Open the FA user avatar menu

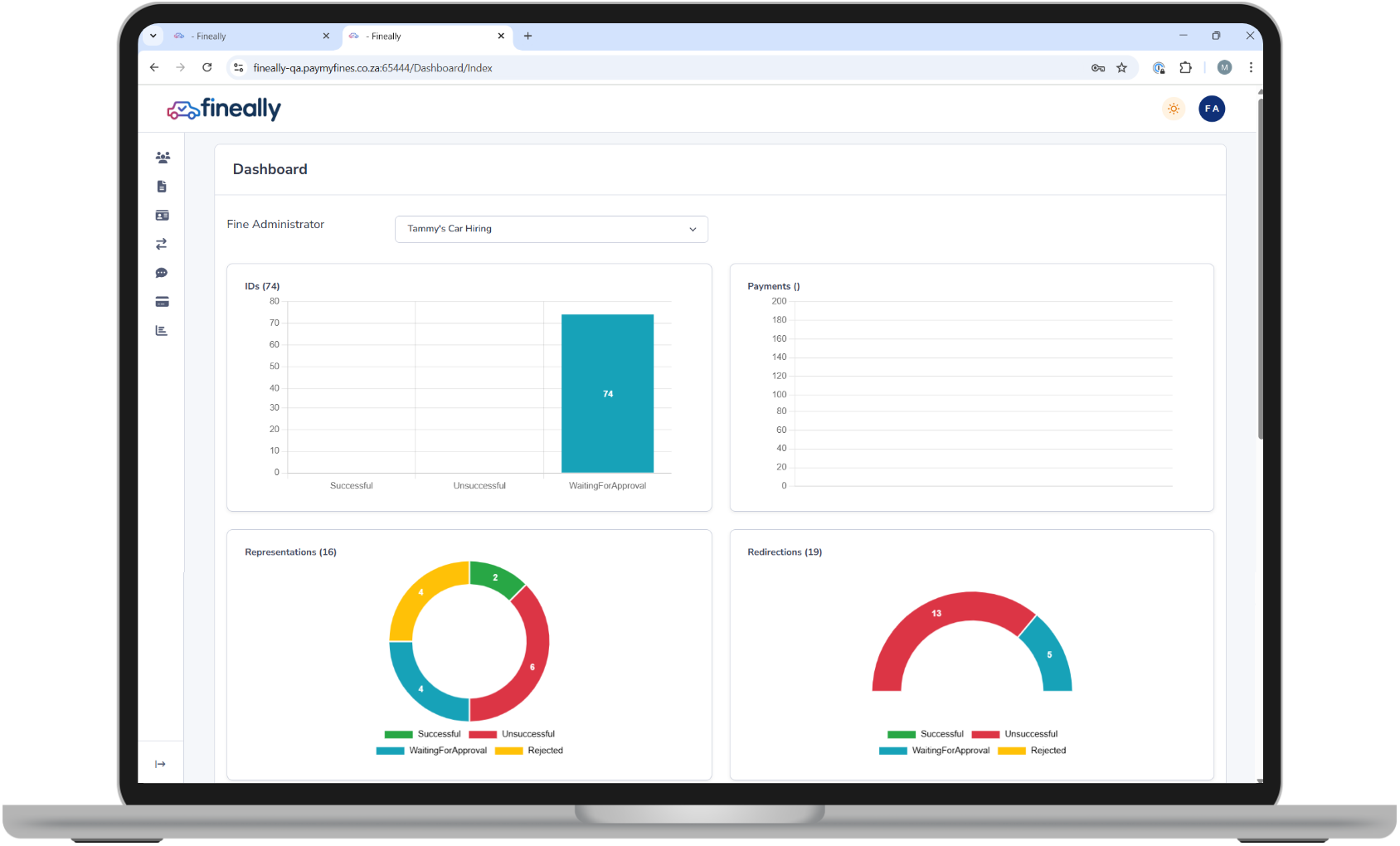[x=1212, y=109]
